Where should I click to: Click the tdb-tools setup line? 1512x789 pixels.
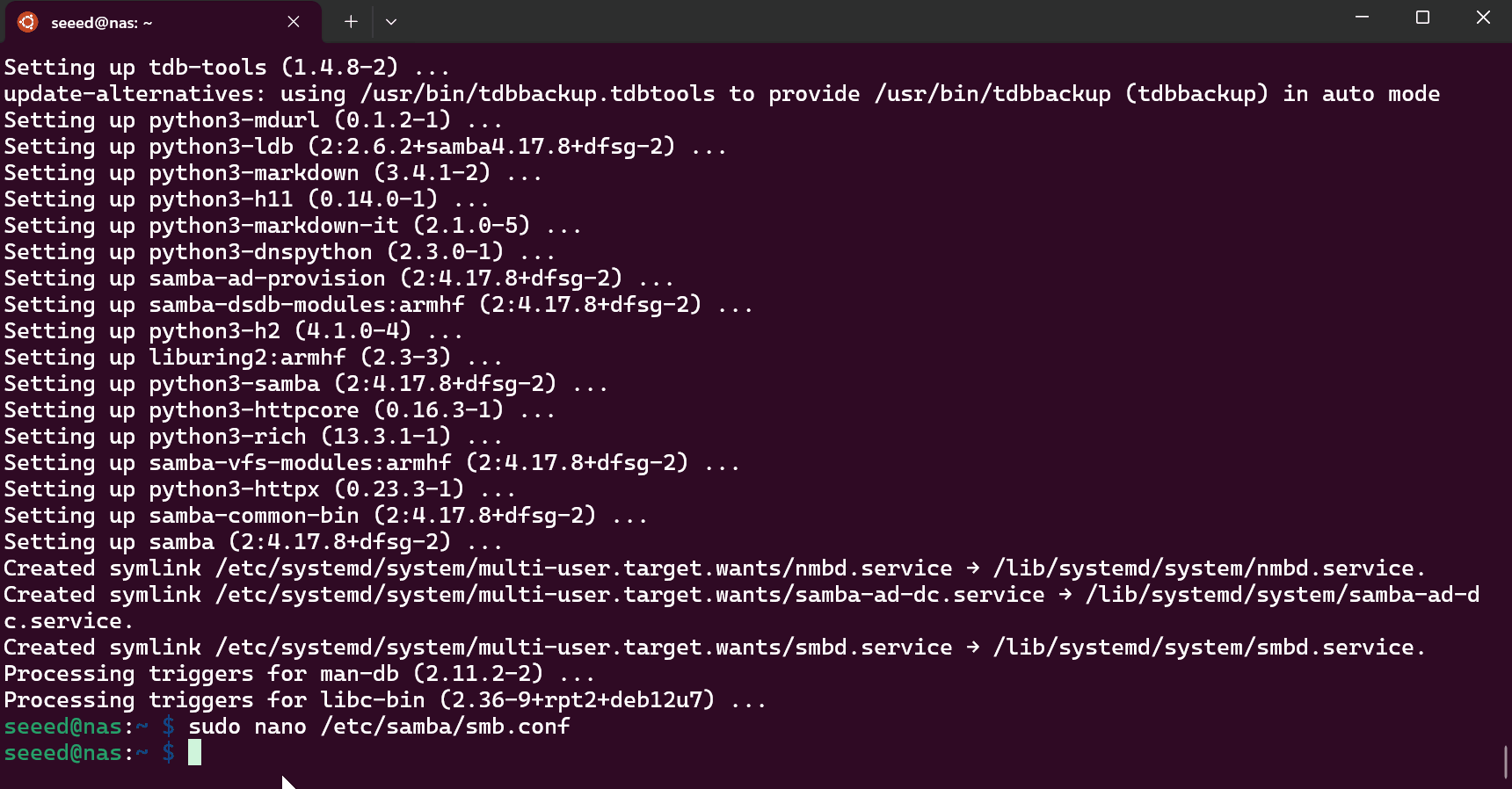click(x=227, y=68)
